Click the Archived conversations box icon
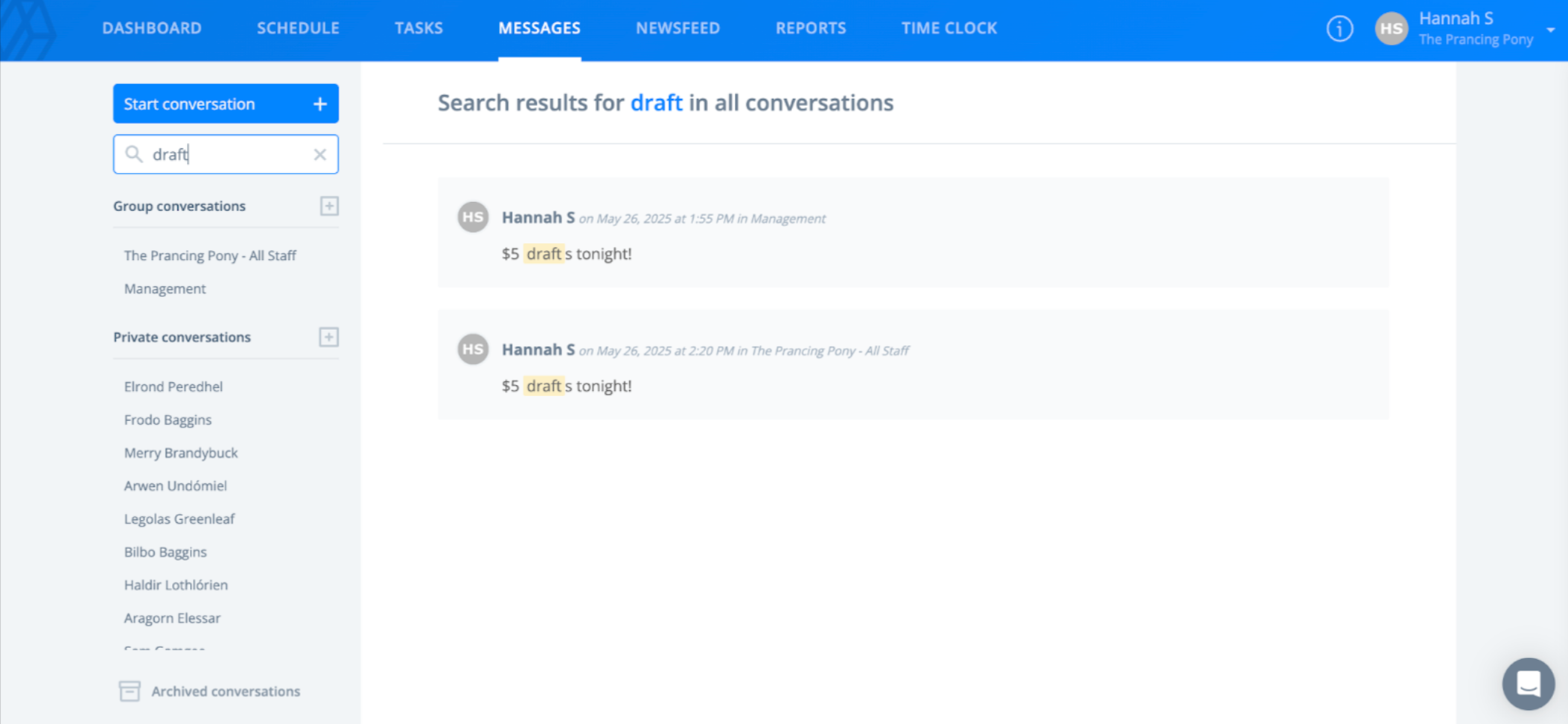This screenshot has width=1568, height=724. pyautogui.click(x=130, y=691)
